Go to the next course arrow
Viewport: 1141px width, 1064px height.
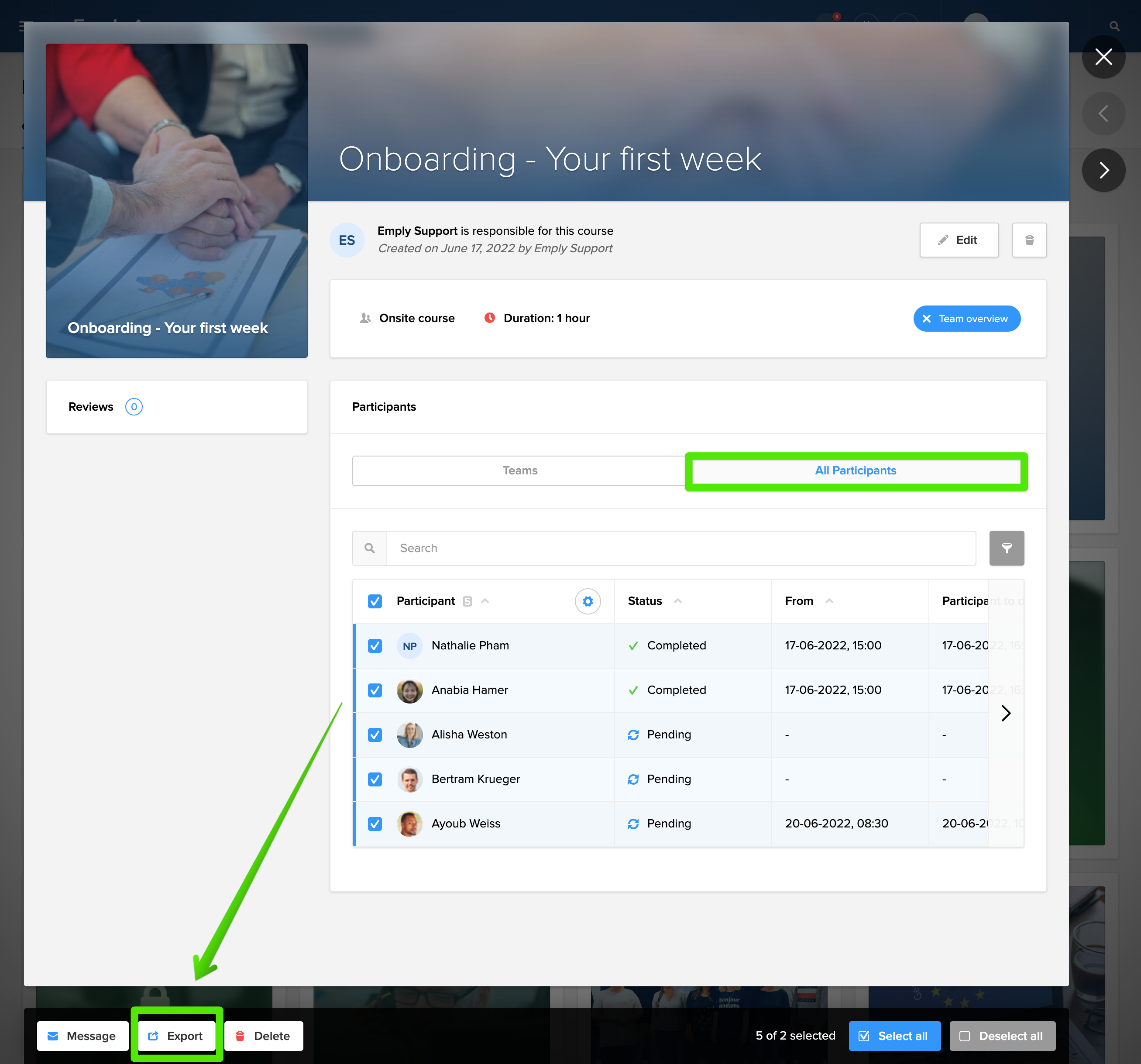pos(1103,170)
